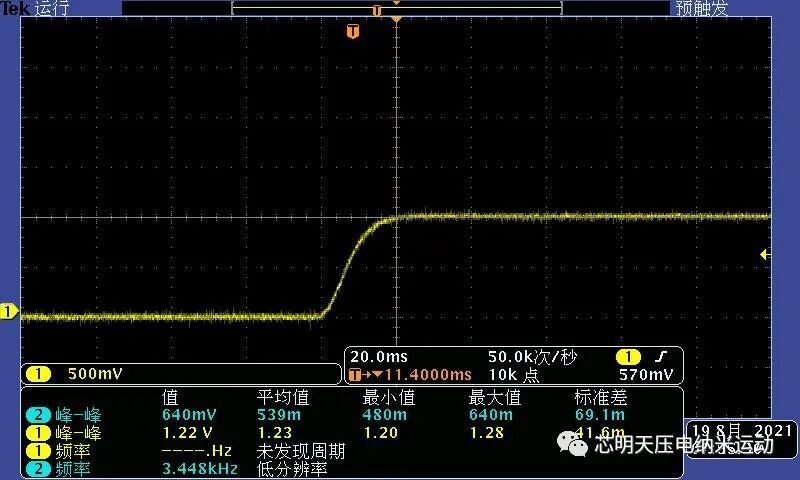Click the 500mV vertical scale readout

coord(95,374)
